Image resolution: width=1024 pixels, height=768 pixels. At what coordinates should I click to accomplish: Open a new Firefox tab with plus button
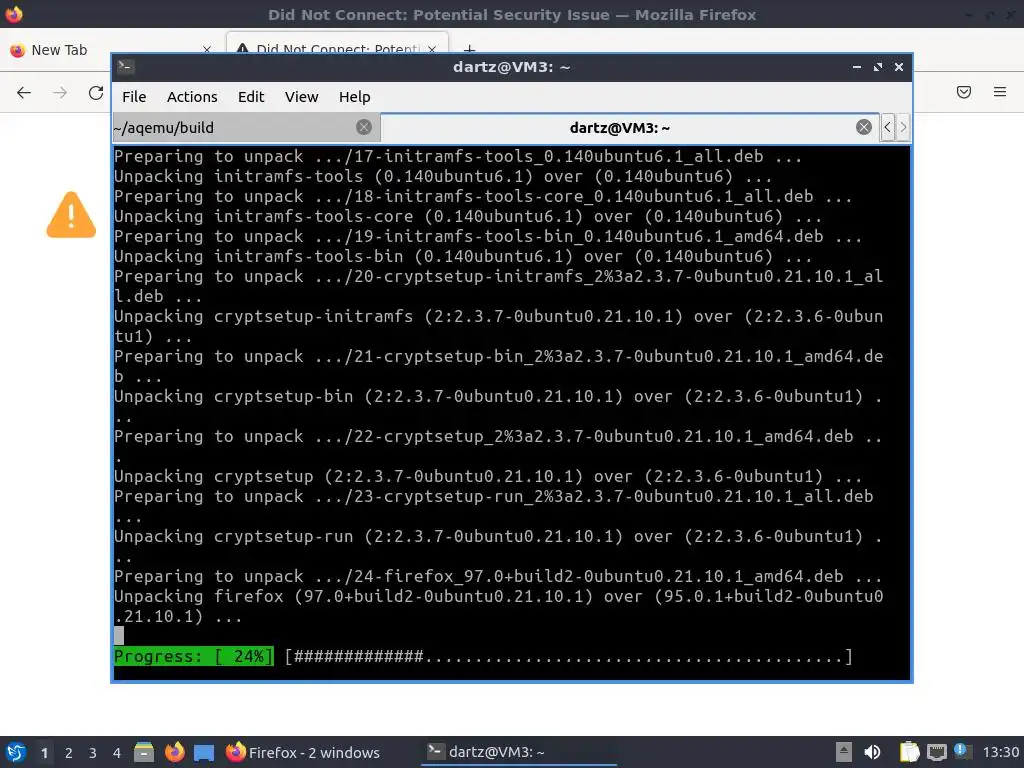pos(469,49)
